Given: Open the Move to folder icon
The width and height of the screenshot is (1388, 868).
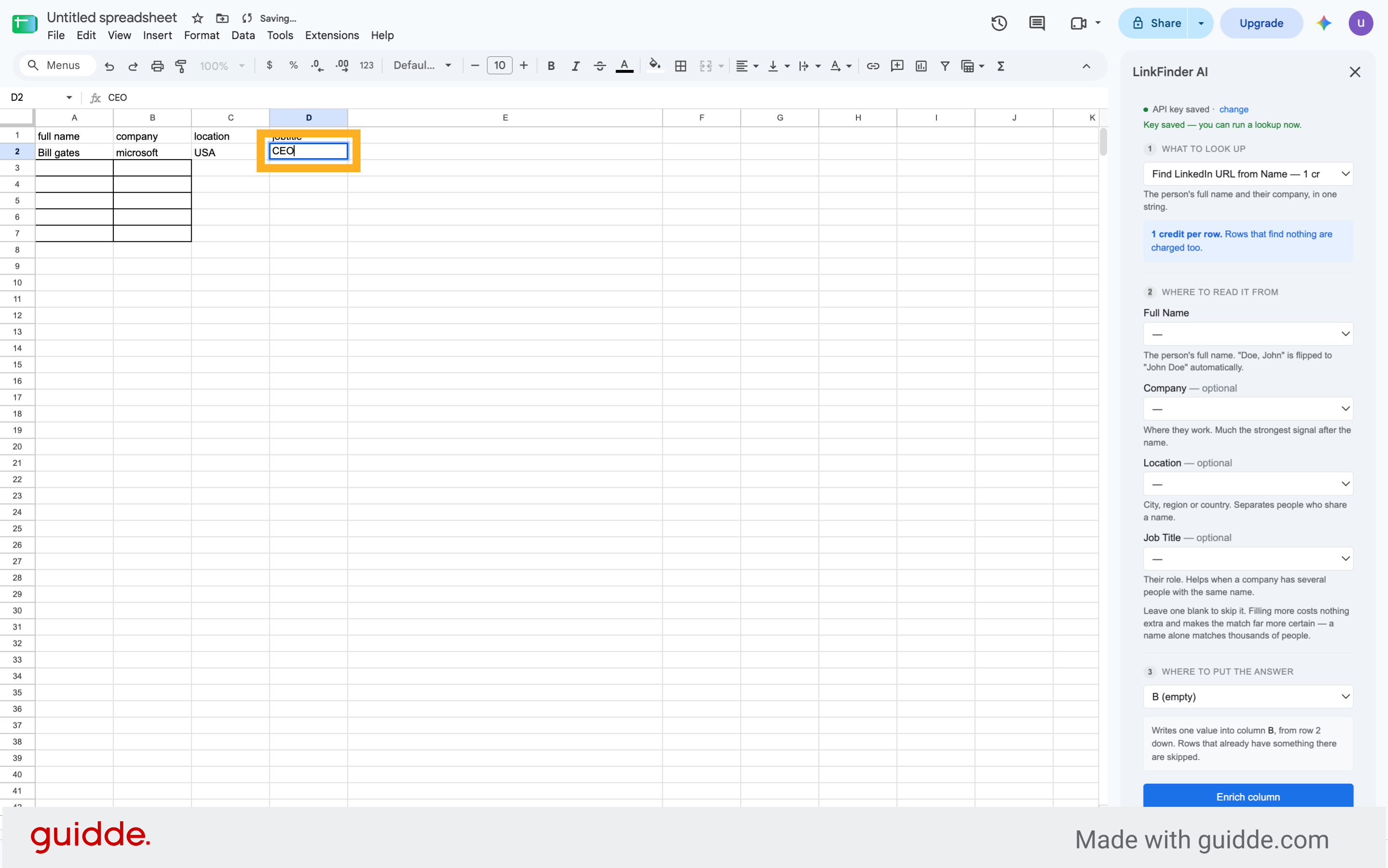Looking at the screenshot, I should coord(222,18).
